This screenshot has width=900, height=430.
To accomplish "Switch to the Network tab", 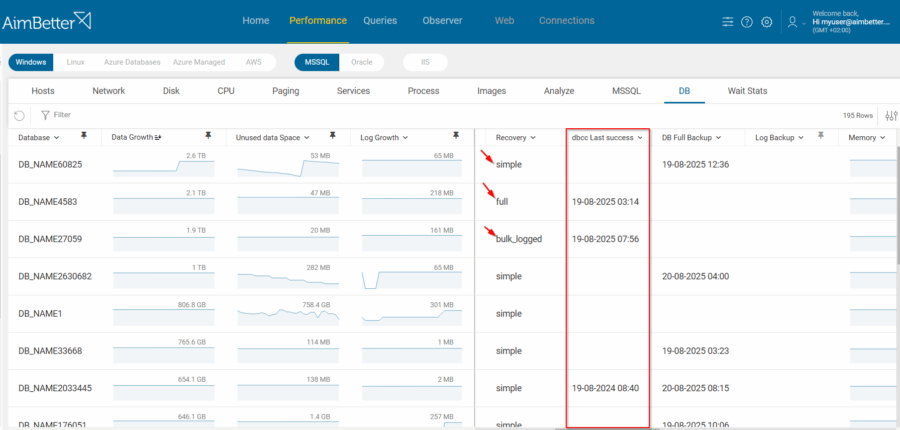I will pyautogui.click(x=108, y=91).
